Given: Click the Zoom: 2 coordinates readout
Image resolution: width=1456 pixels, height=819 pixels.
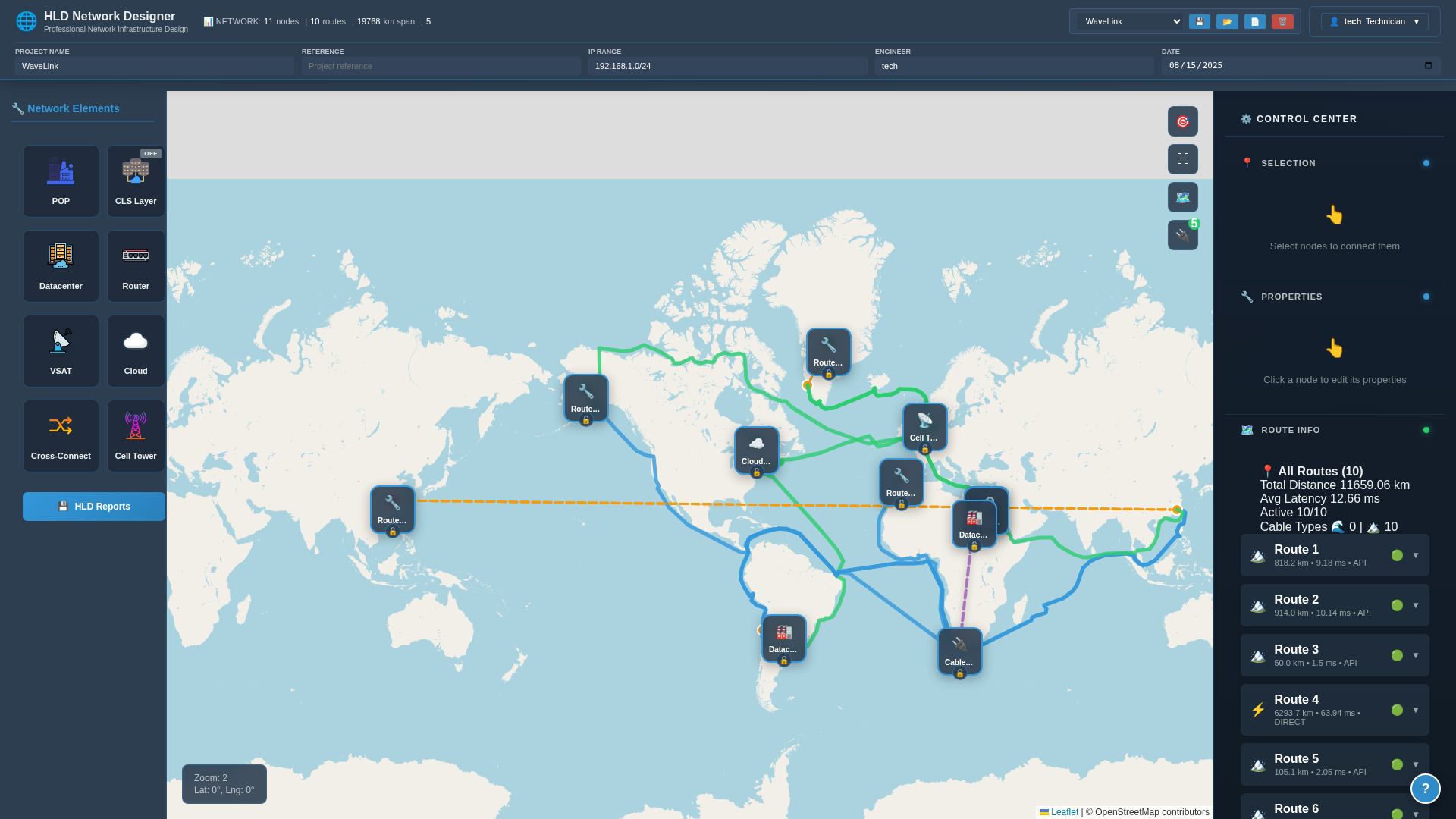Looking at the screenshot, I should pyautogui.click(x=224, y=784).
